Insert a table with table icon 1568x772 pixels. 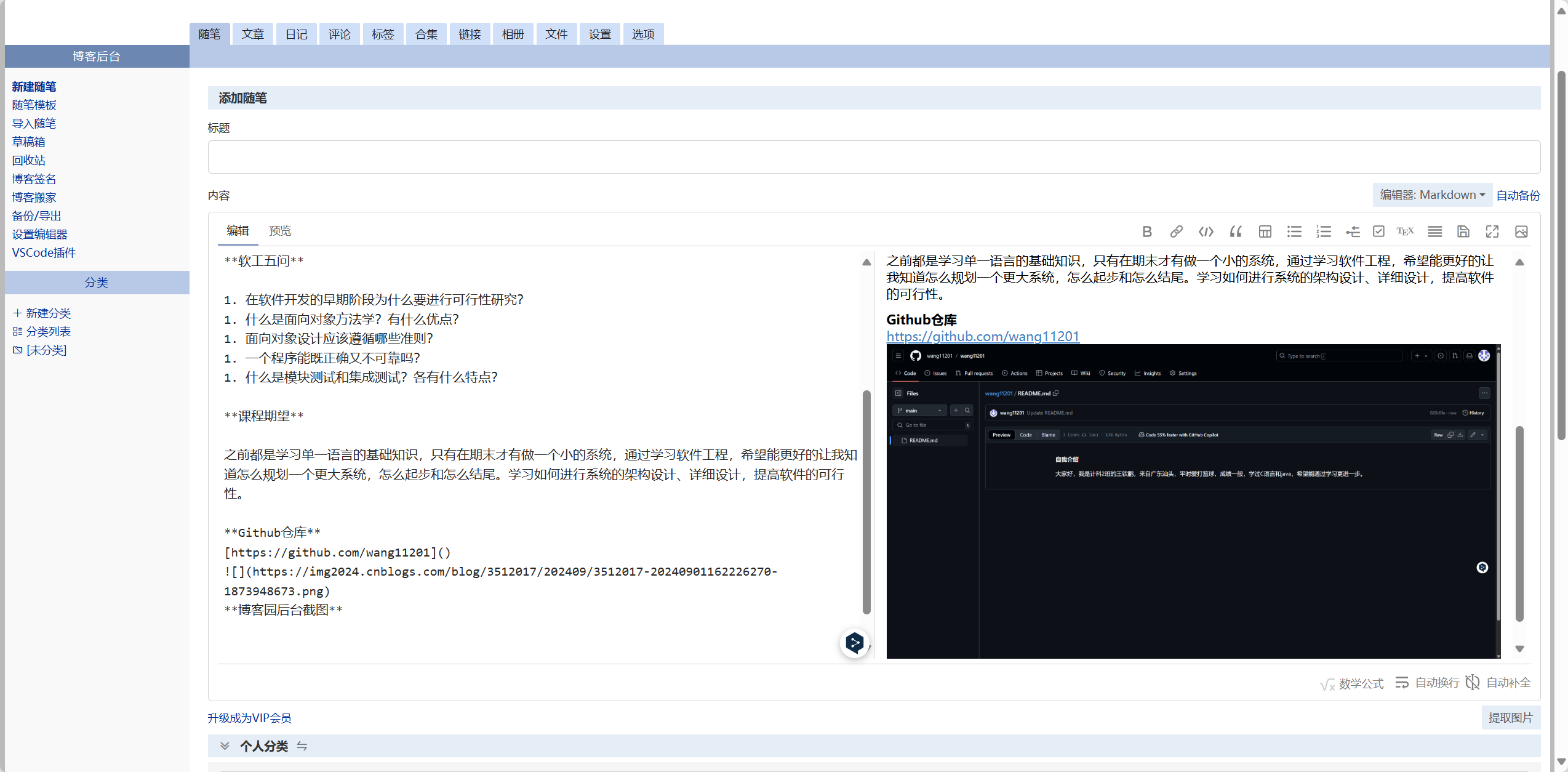point(1265,231)
